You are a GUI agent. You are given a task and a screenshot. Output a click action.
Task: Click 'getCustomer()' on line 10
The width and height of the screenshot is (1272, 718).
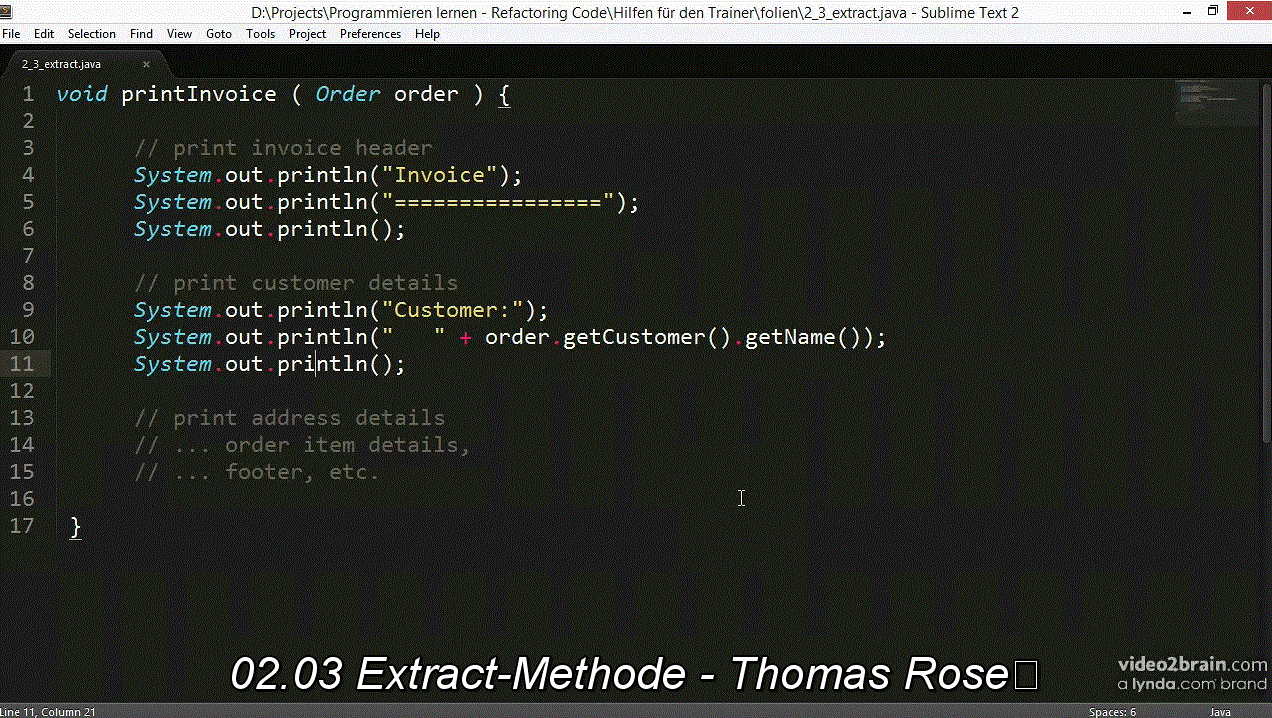point(648,337)
